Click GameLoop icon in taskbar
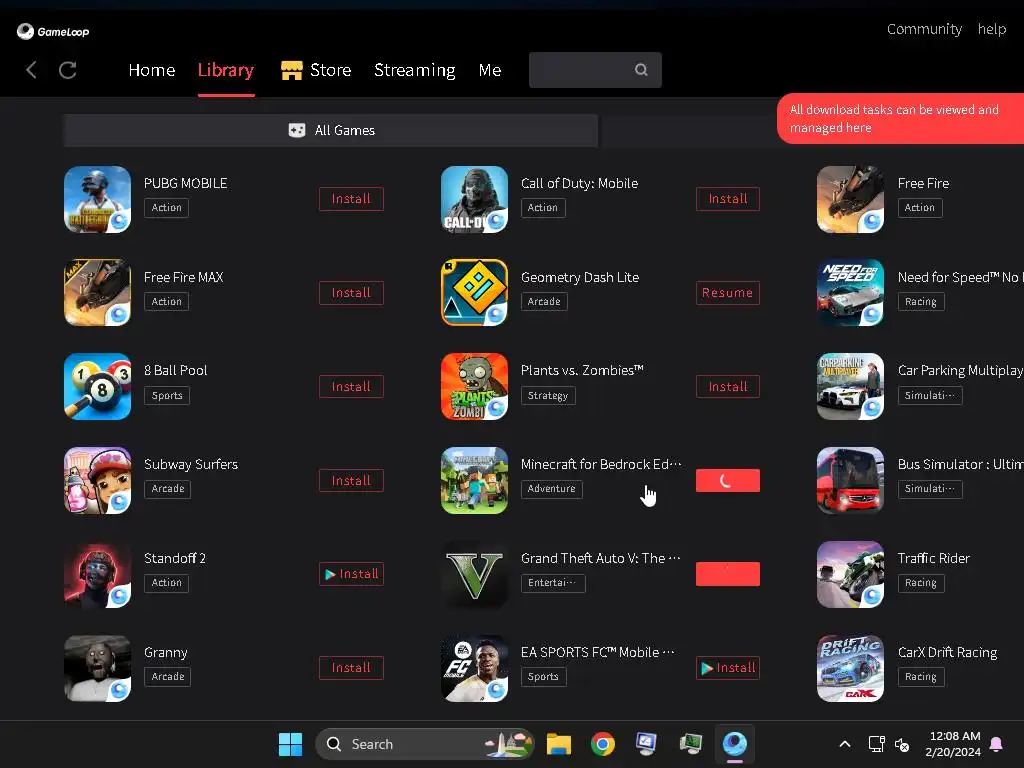The image size is (1024, 768). point(735,744)
